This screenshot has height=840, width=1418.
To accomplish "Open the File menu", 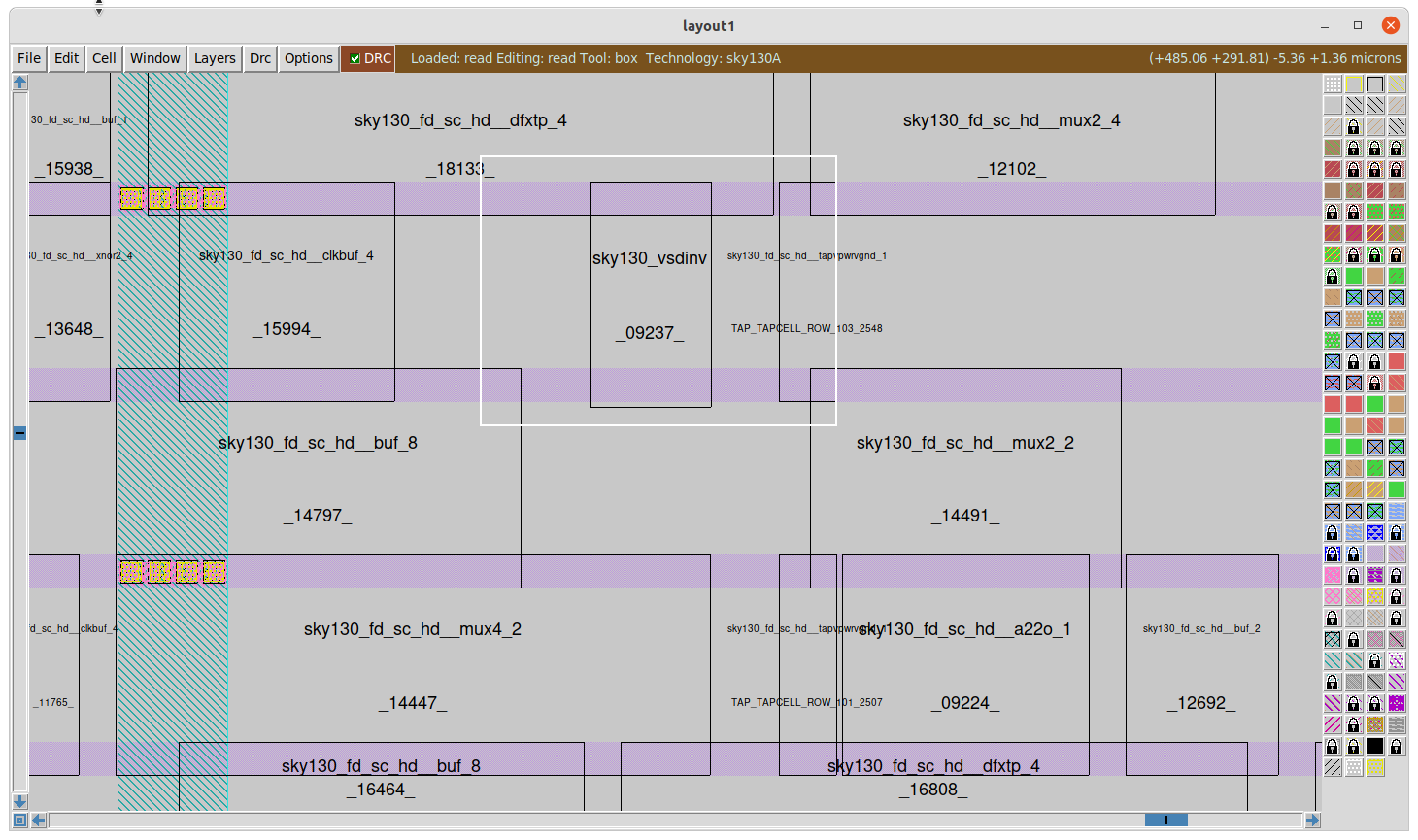I will tap(28, 58).
